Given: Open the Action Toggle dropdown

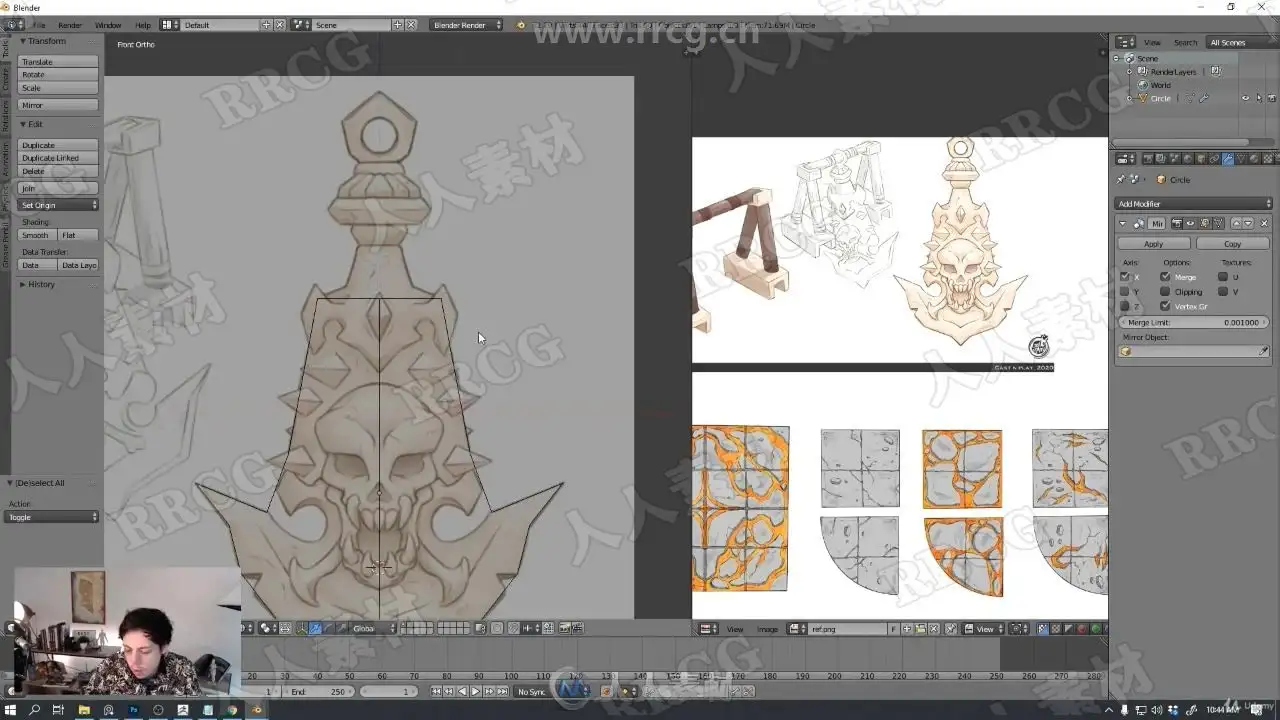Looking at the screenshot, I should pos(53,517).
